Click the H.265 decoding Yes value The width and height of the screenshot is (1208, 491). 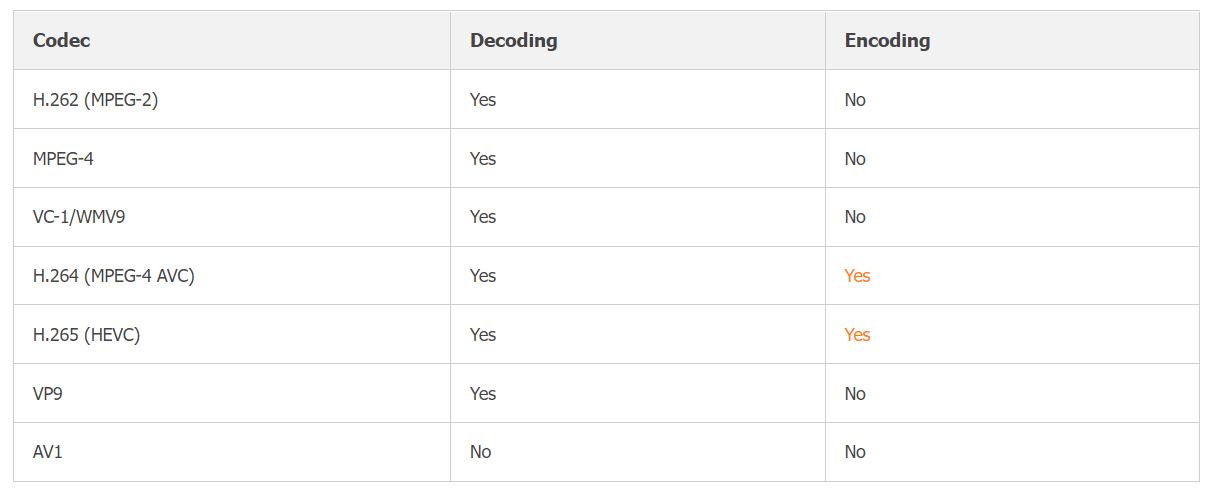click(483, 335)
